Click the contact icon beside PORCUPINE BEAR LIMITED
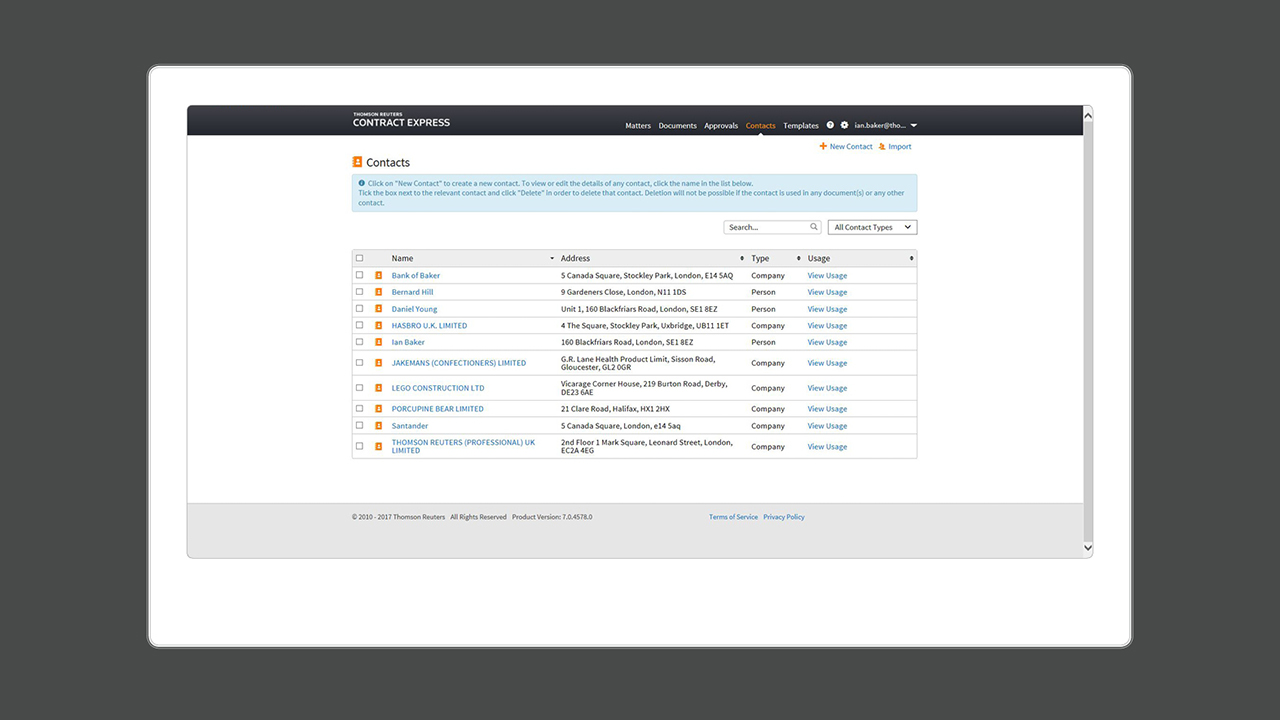Image resolution: width=1280 pixels, height=720 pixels. tap(379, 409)
